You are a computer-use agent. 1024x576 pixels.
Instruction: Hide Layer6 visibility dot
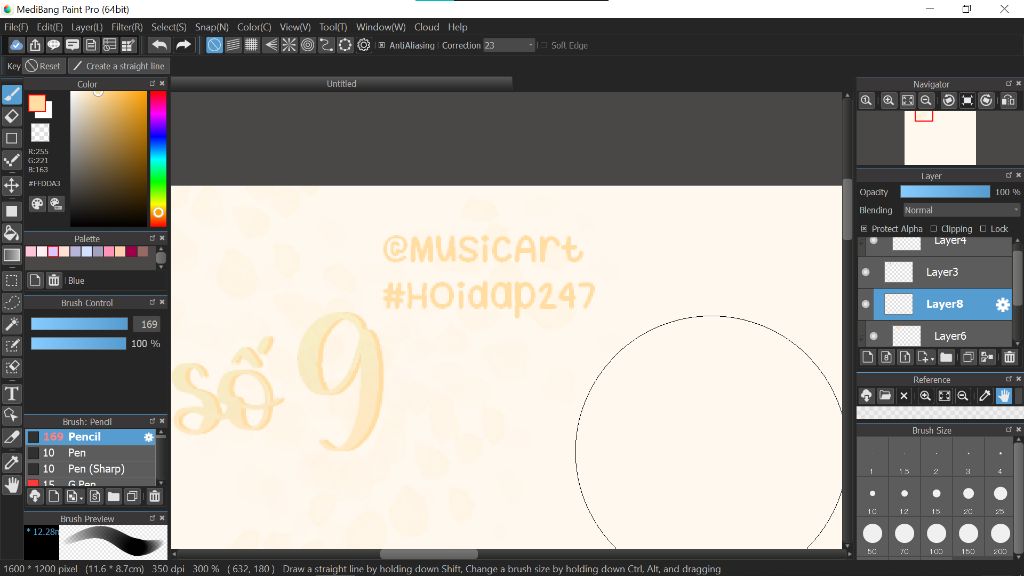tap(874, 336)
